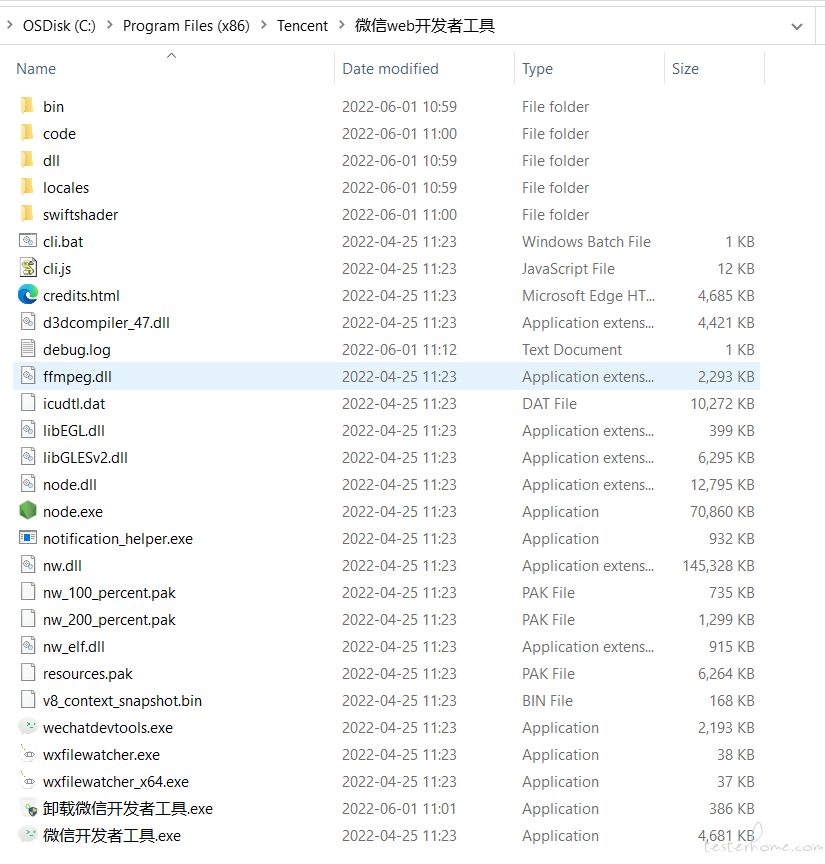Click the swiftshader folder icon

(28, 214)
